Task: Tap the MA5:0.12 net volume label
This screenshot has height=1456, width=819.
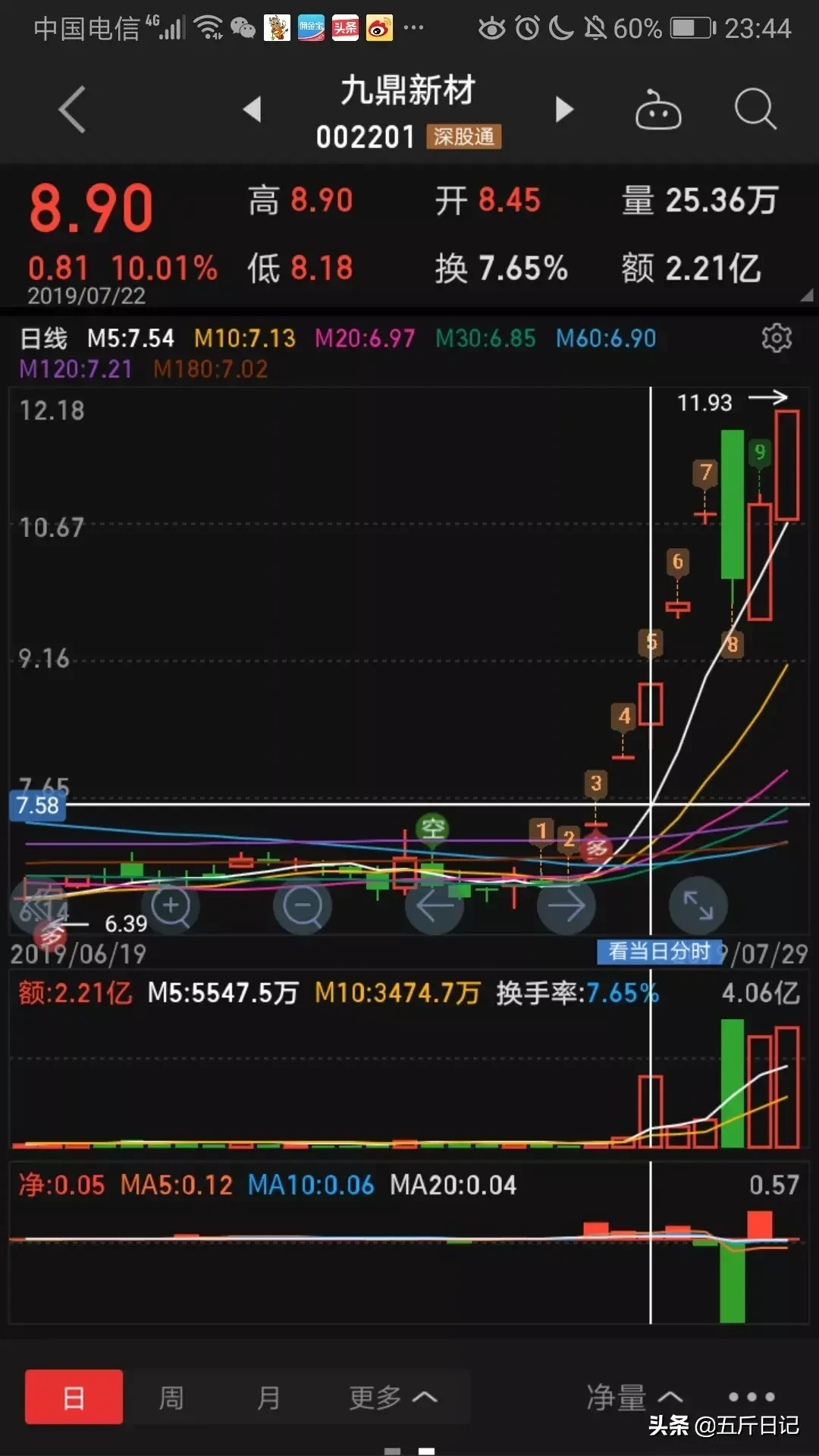Action: coord(177,1185)
